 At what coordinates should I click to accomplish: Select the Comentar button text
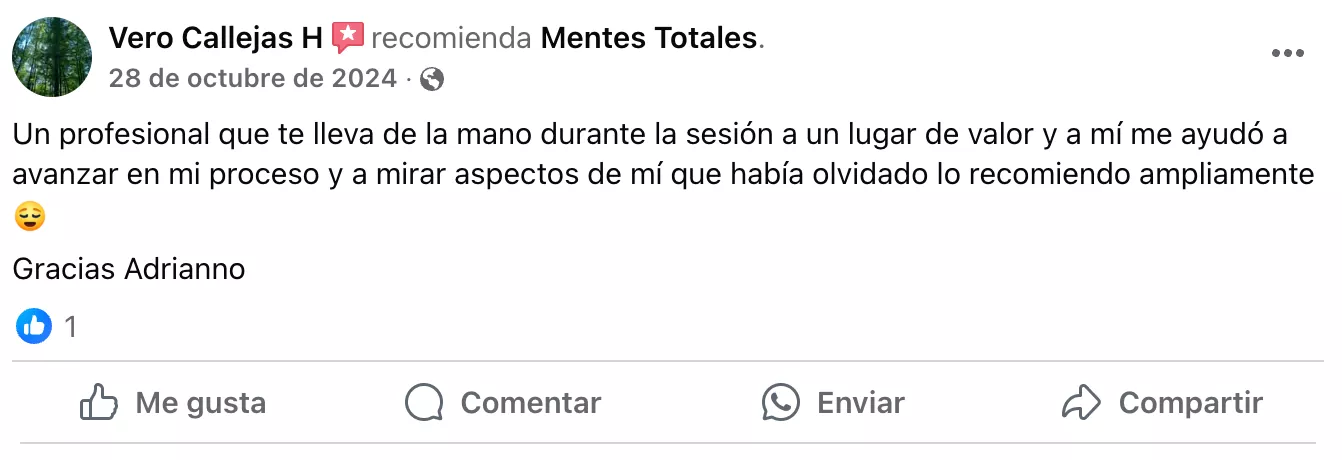click(530, 403)
